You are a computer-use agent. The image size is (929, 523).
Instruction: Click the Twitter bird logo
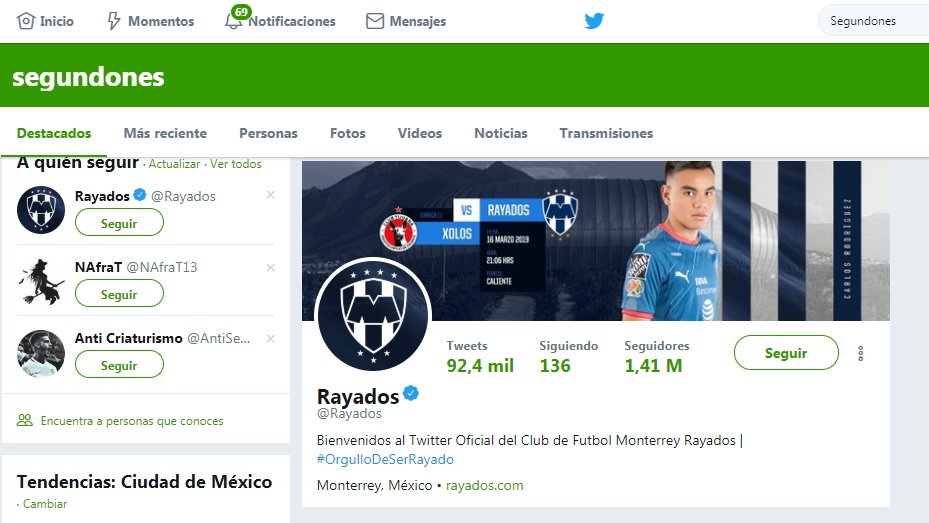pos(594,21)
